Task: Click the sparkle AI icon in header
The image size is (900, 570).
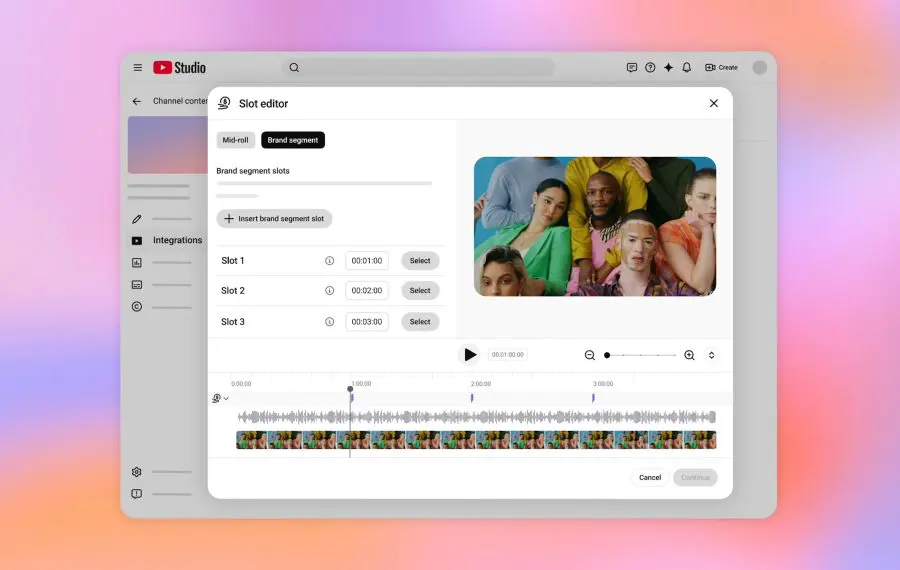Action: tap(668, 68)
